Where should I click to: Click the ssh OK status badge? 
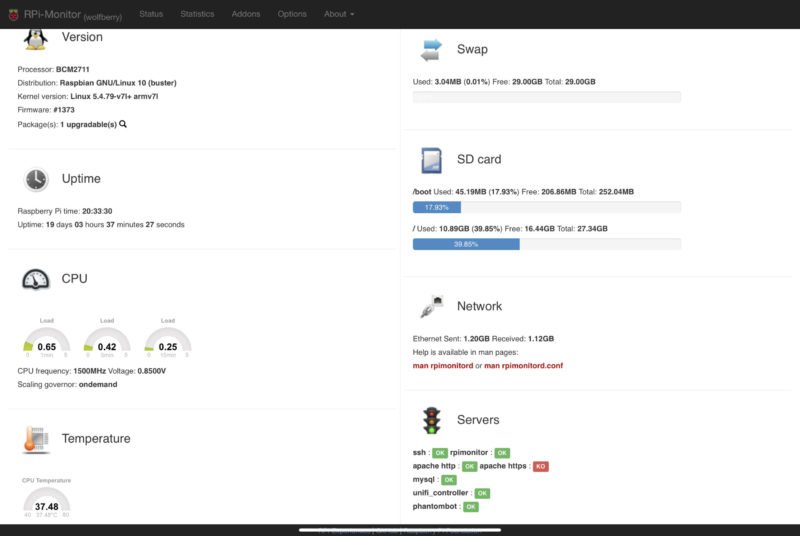click(440, 453)
